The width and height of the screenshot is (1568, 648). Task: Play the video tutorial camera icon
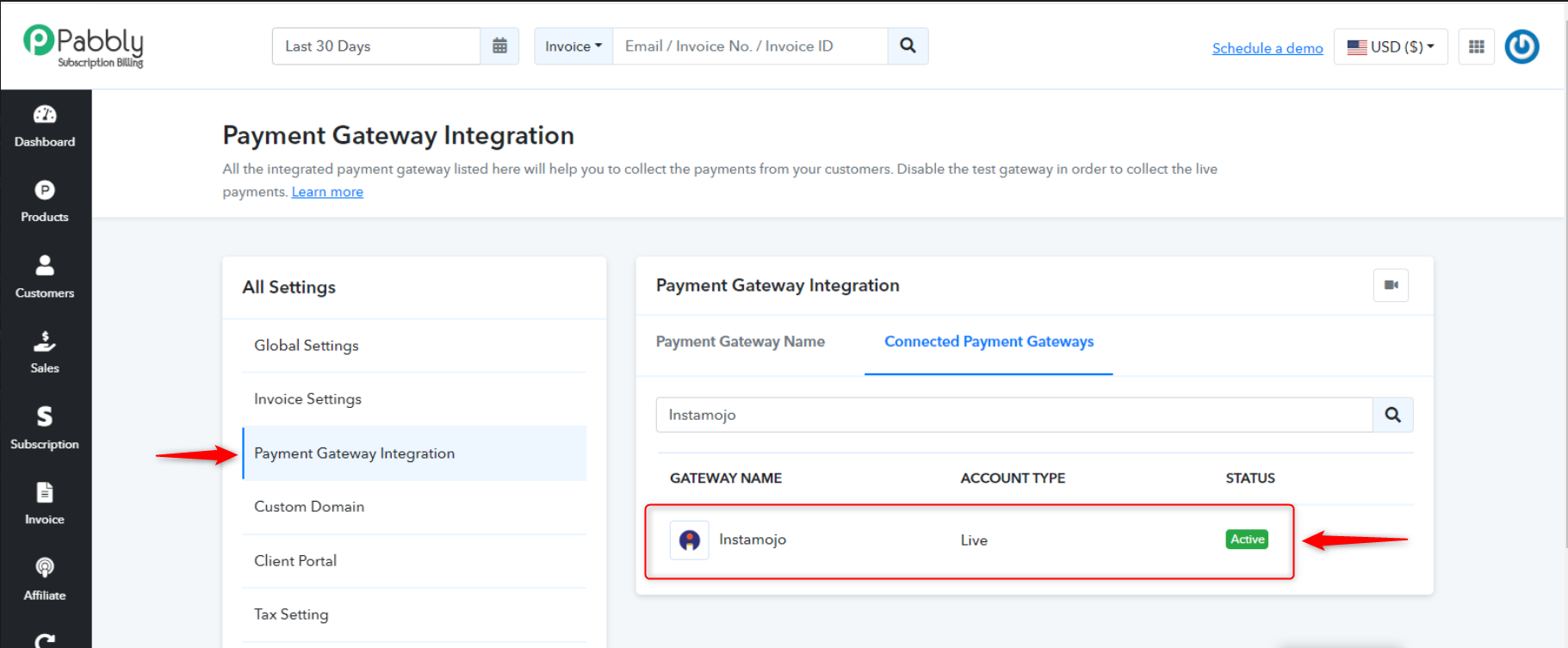[1391, 286]
